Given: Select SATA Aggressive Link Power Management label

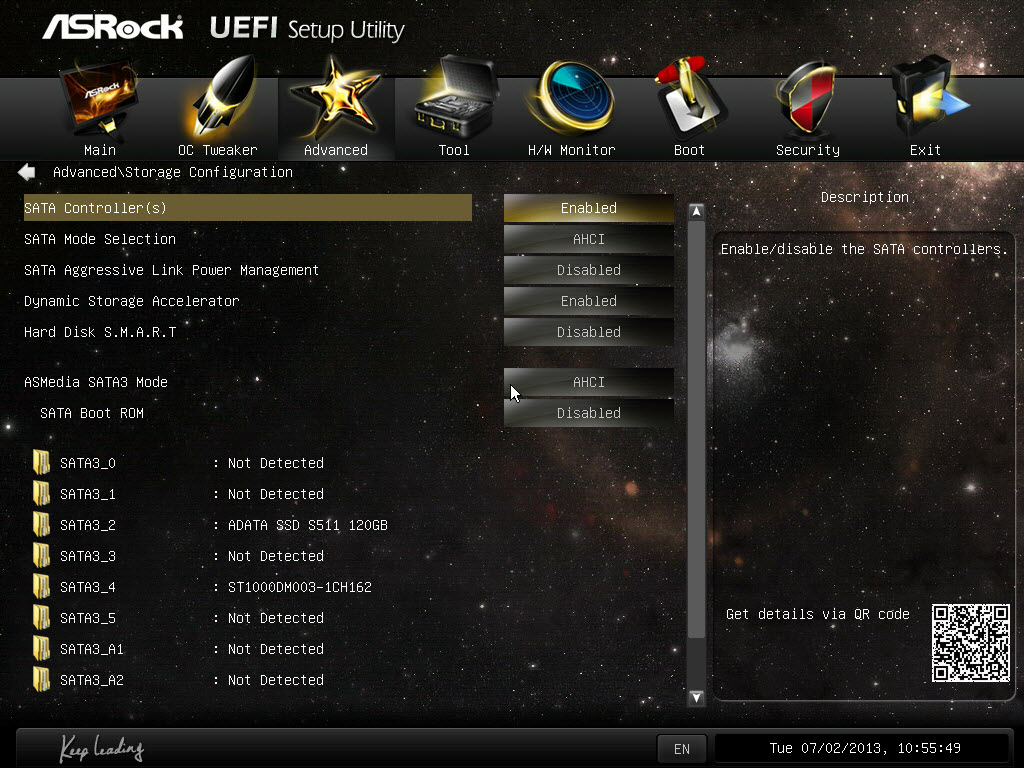Looking at the screenshot, I should pyautogui.click(x=172, y=270).
